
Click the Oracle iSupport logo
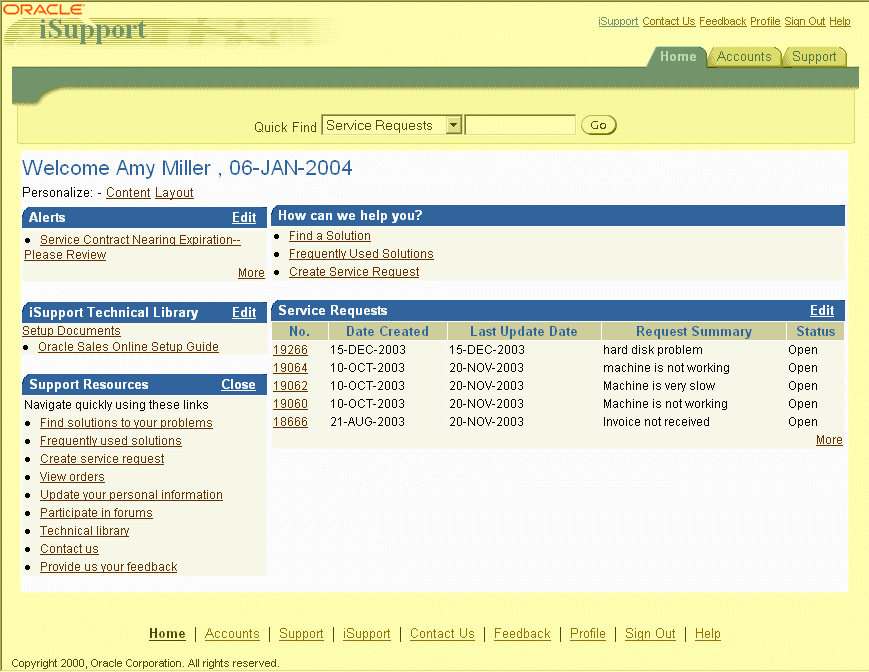click(x=75, y=23)
